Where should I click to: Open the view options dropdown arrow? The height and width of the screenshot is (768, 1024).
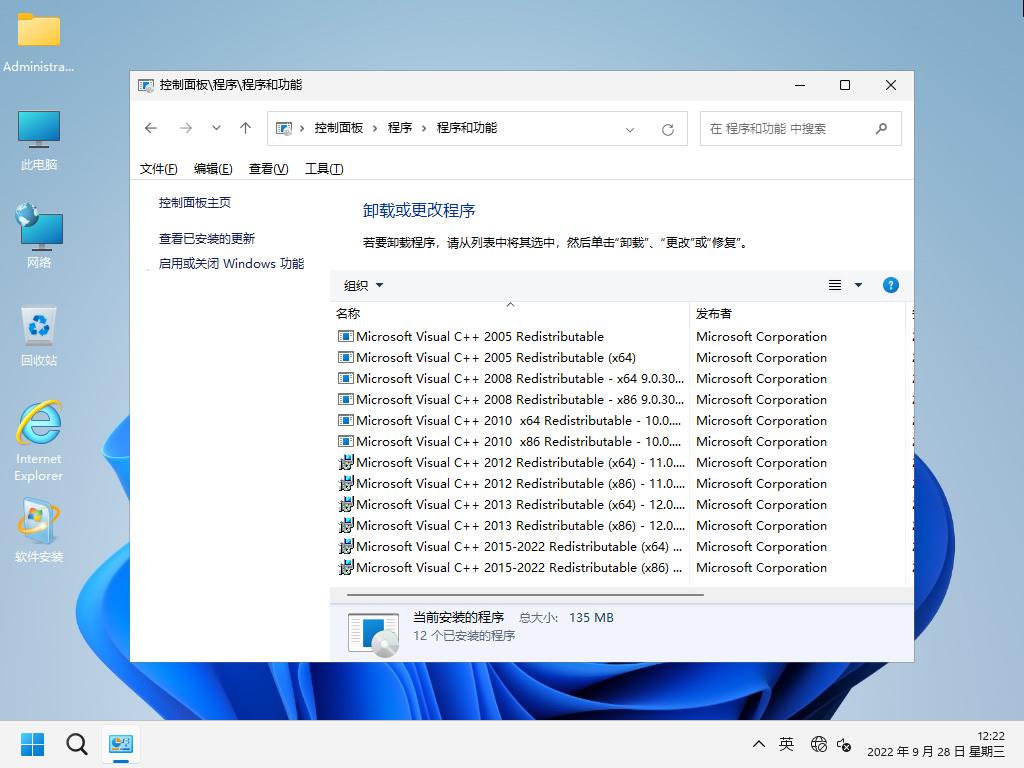point(858,285)
